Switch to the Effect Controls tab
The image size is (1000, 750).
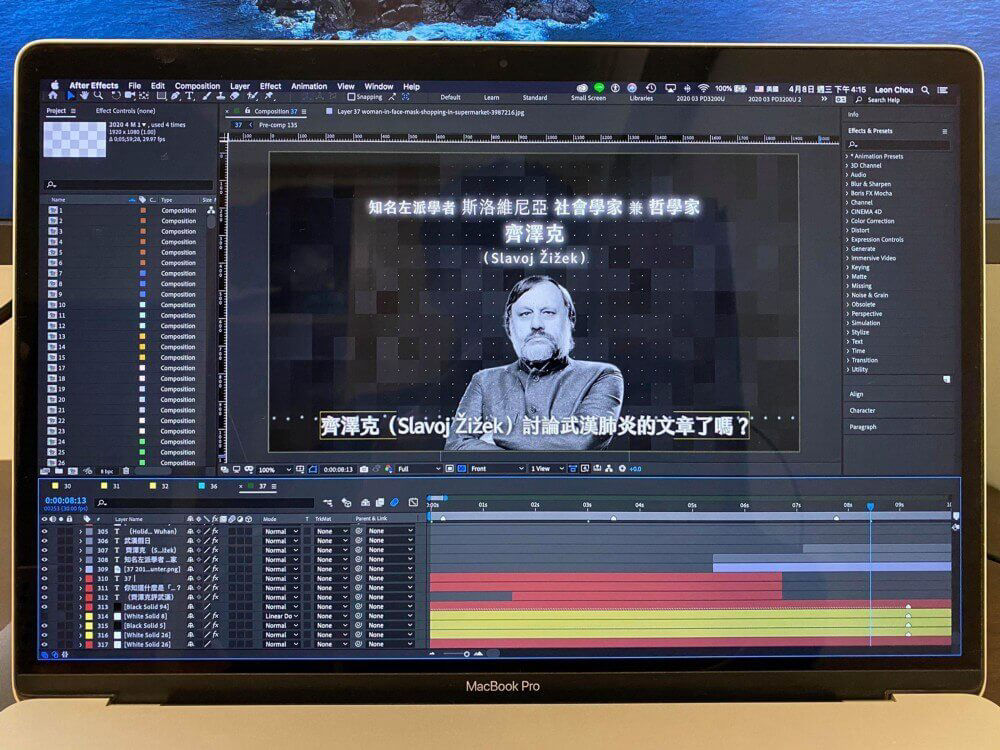(x=126, y=111)
